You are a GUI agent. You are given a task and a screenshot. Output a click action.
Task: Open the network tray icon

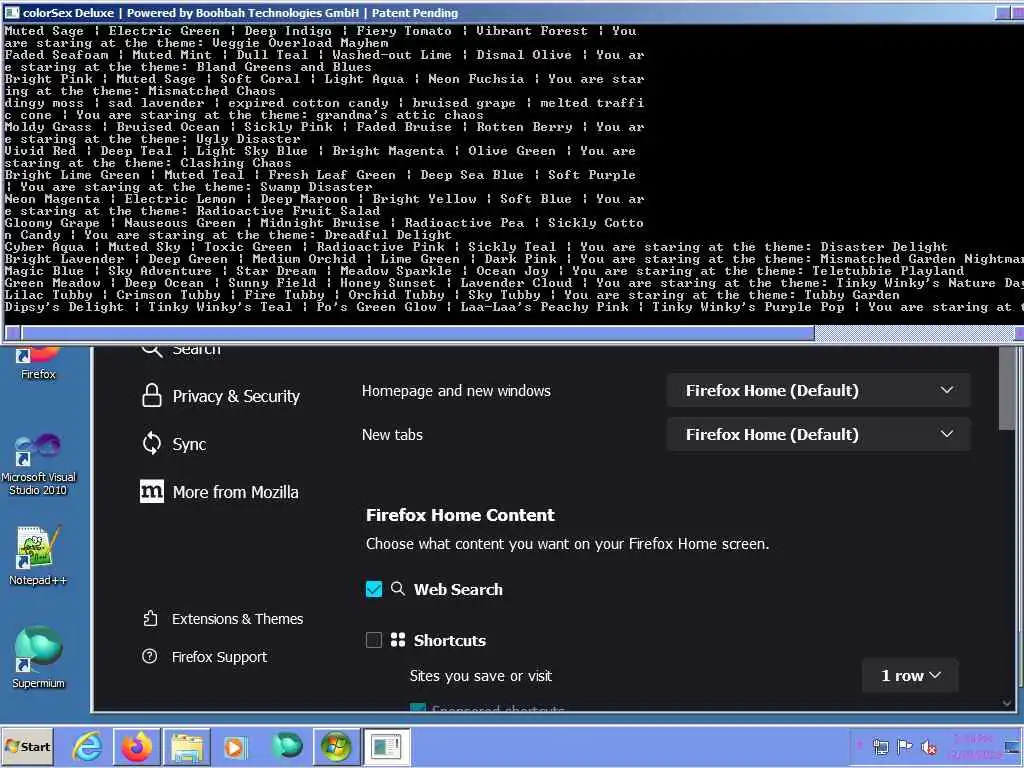[880, 746]
